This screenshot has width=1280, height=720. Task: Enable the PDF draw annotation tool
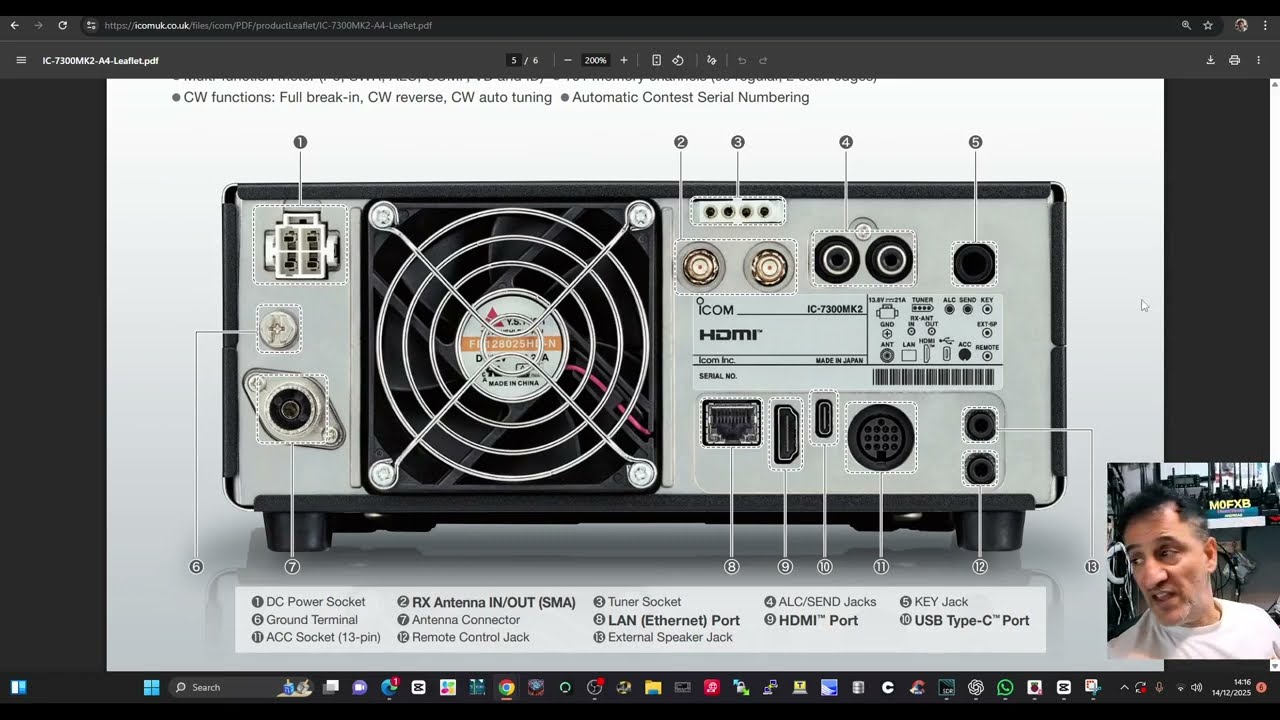tap(711, 60)
